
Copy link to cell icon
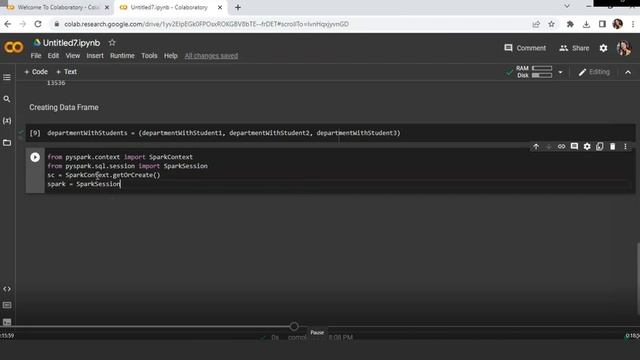coord(561,147)
